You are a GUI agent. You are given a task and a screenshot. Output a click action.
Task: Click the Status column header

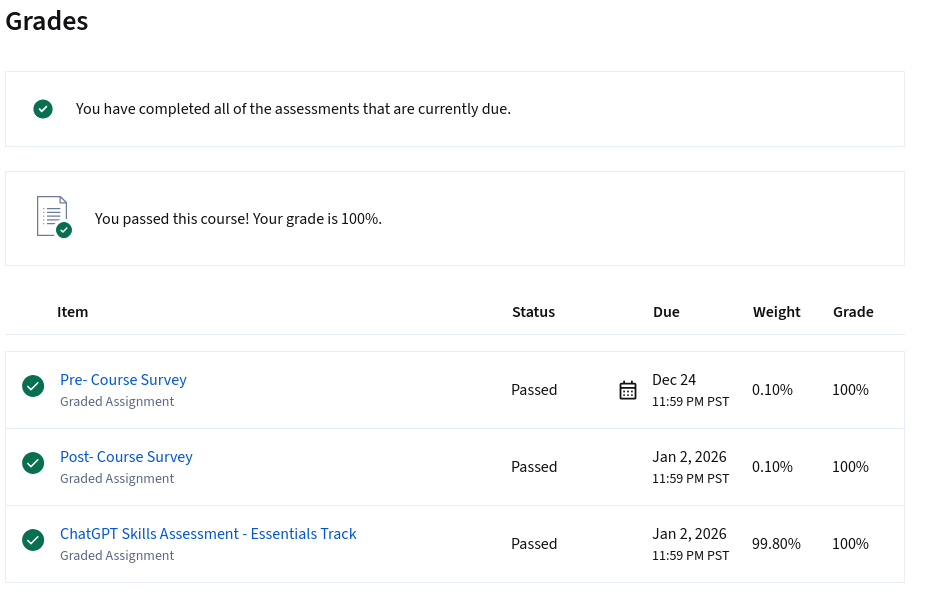coord(533,312)
